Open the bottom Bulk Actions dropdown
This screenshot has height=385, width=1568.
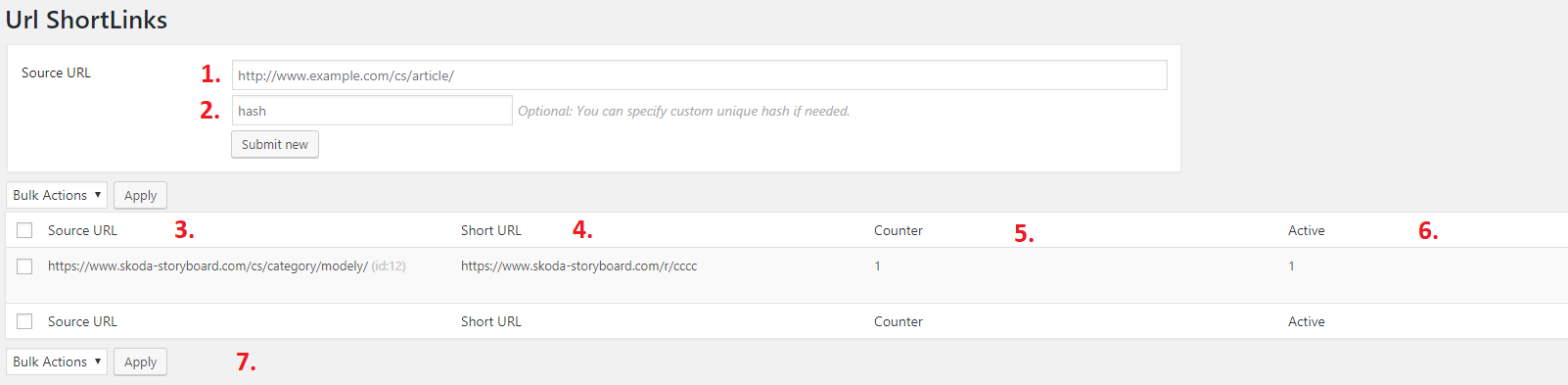click(57, 361)
